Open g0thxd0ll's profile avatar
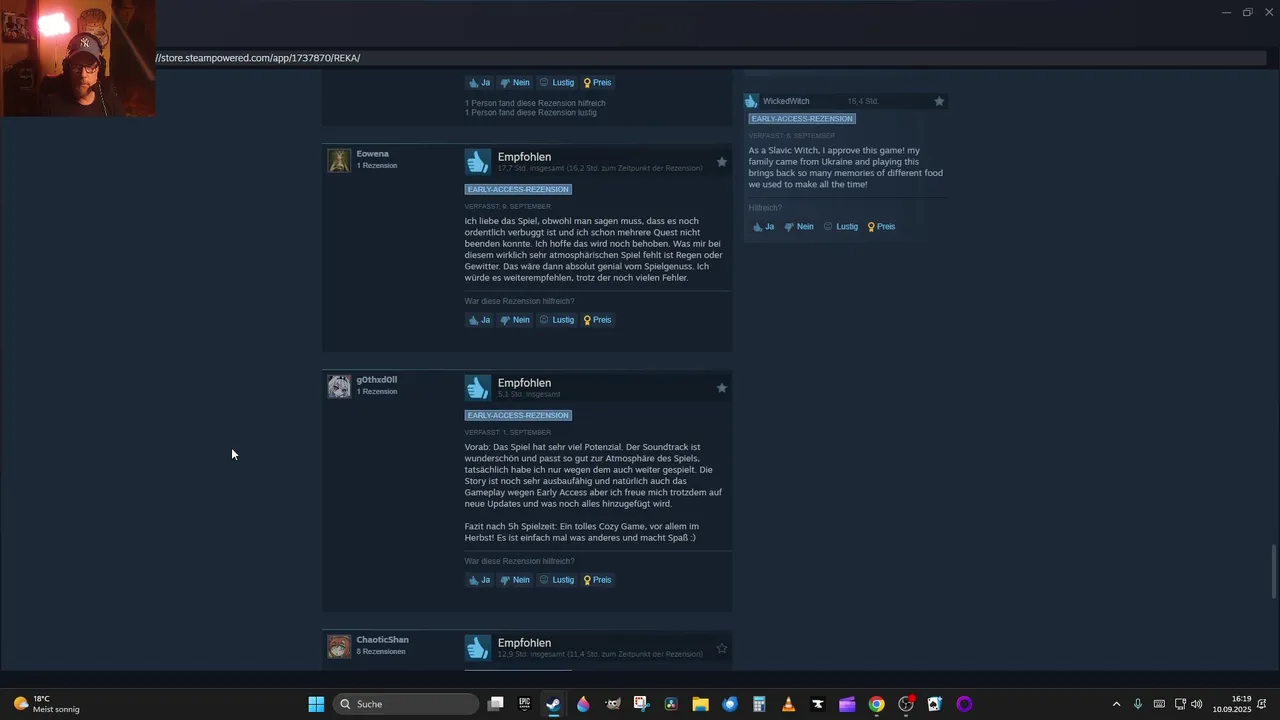The image size is (1280, 720). pyautogui.click(x=339, y=386)
